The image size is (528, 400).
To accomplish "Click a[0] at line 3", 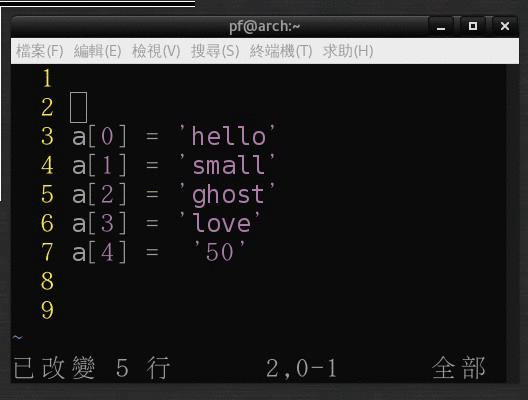I will [100, 136].
